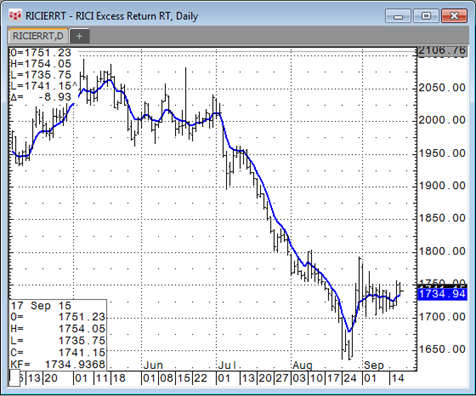Click the Jul month marker on time axis
The width and height of the screenshot is (476, 396).
[x=227, y=365]
